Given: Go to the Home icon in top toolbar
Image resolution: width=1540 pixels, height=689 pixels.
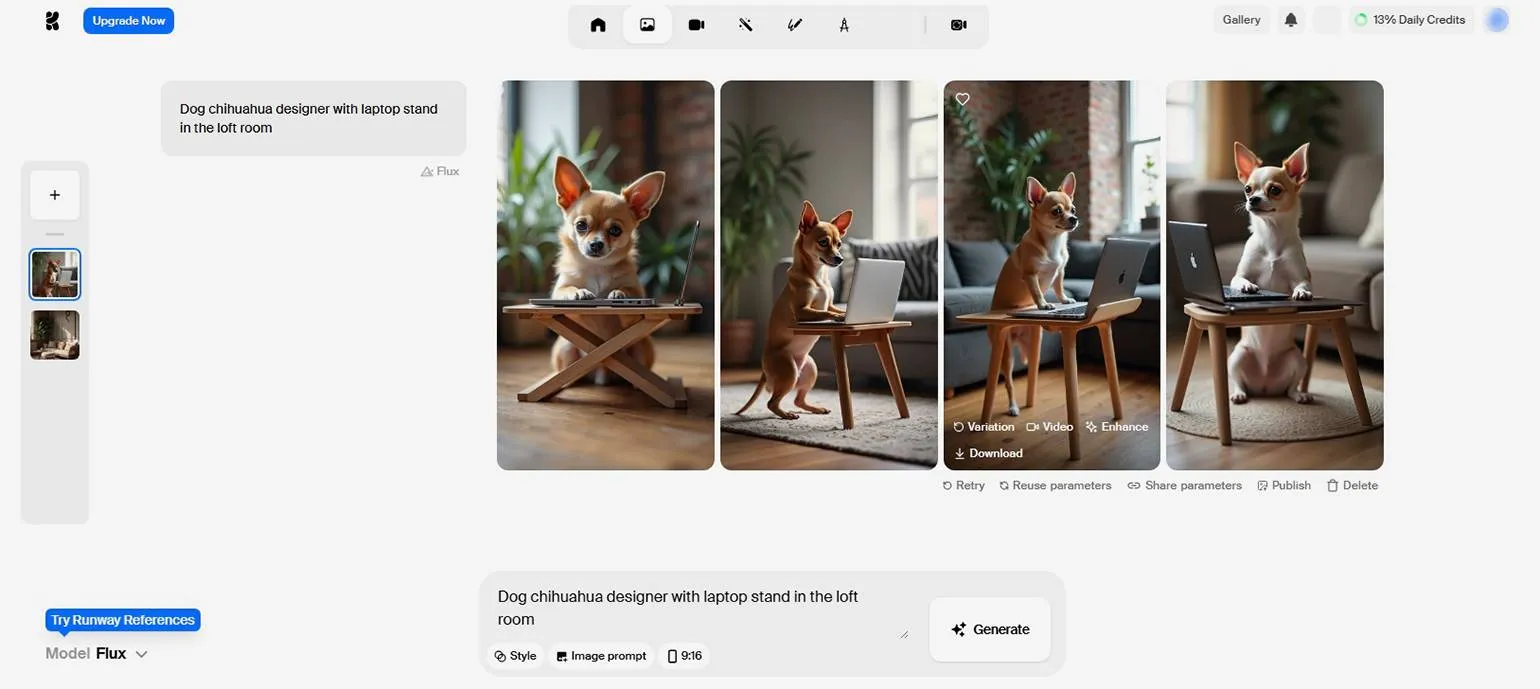Looking at the screenshot, I should click(x=598, y=25).
